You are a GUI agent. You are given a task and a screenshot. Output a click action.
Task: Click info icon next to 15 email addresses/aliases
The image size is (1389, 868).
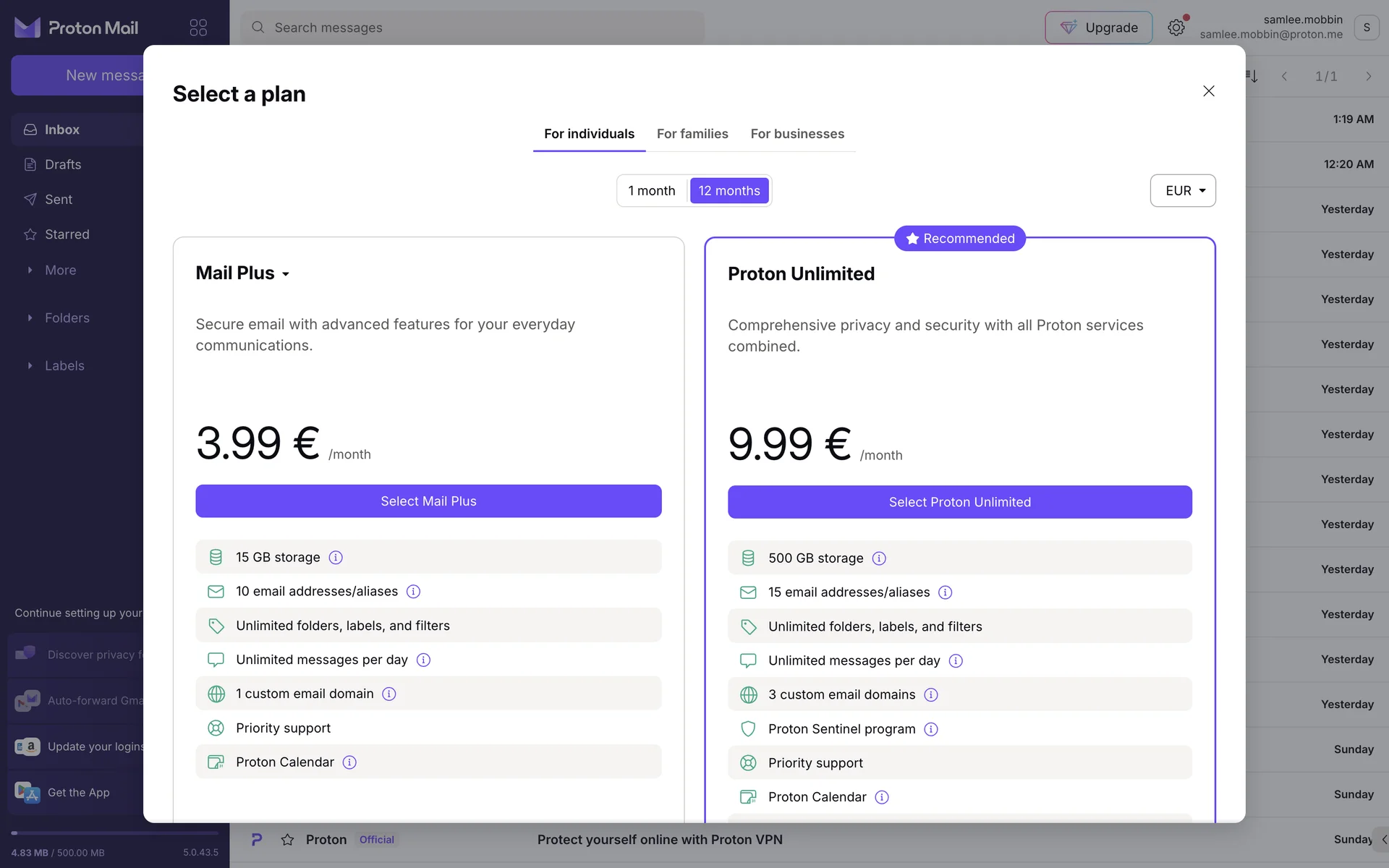945,592
